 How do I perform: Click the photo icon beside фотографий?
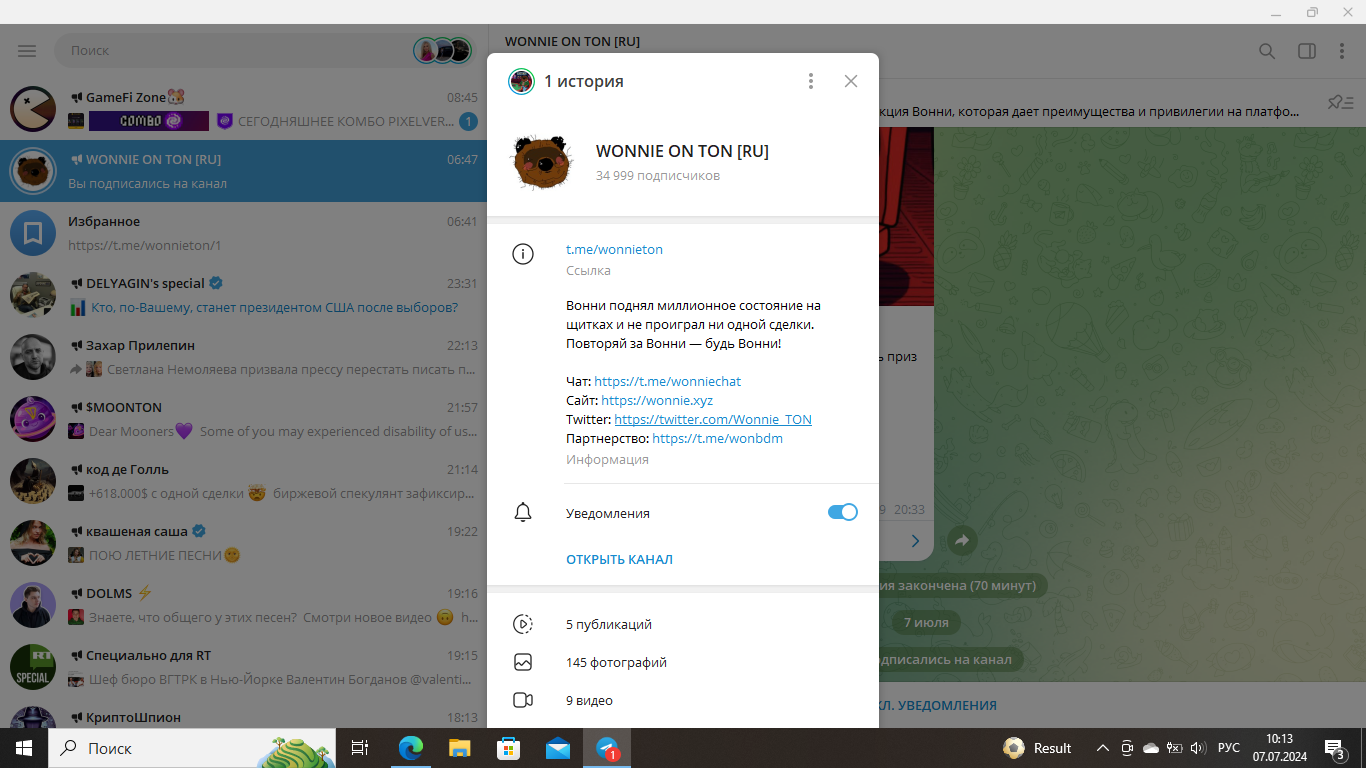[x=523, y=662]
